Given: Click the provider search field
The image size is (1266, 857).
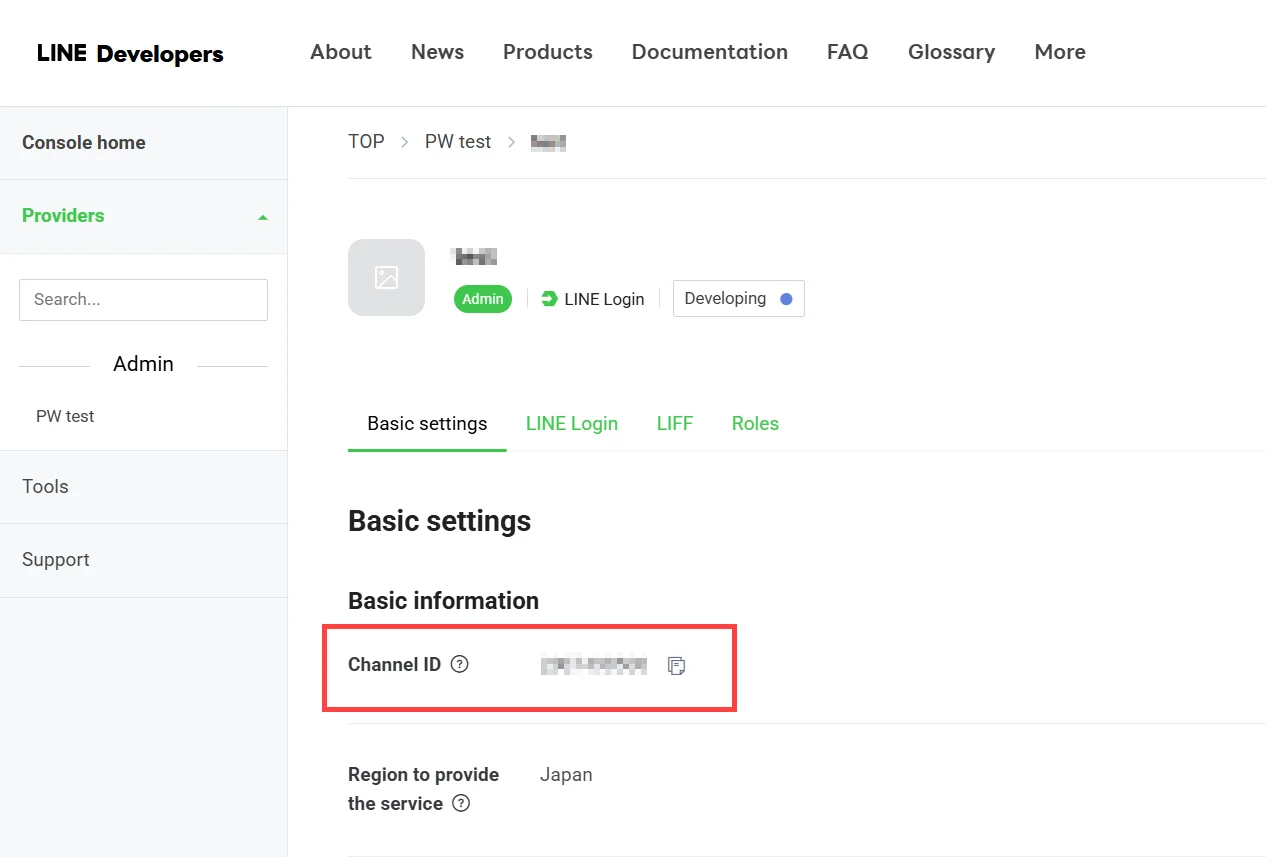Looking at the screenshot, I should pyautogui.click(x=143, y=299).
